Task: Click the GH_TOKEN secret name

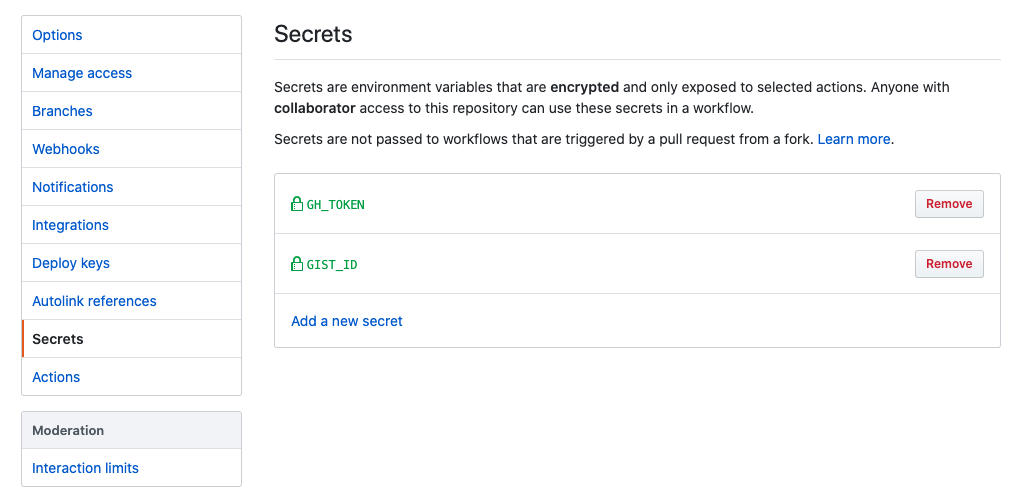Action: pos(335,205)
